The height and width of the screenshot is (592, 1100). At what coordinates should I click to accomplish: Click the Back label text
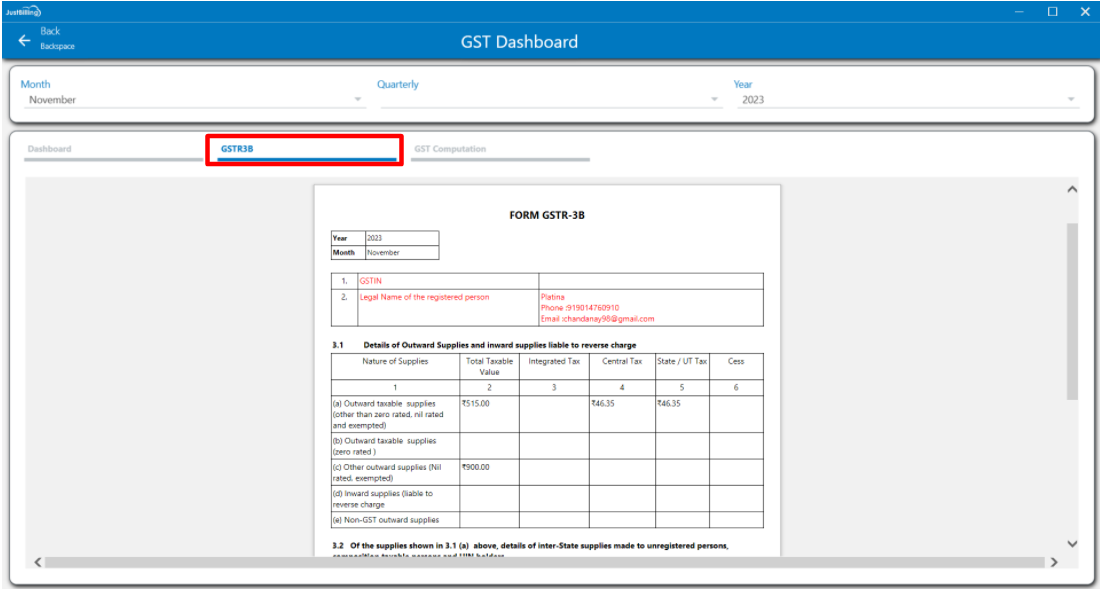[50, 32]
